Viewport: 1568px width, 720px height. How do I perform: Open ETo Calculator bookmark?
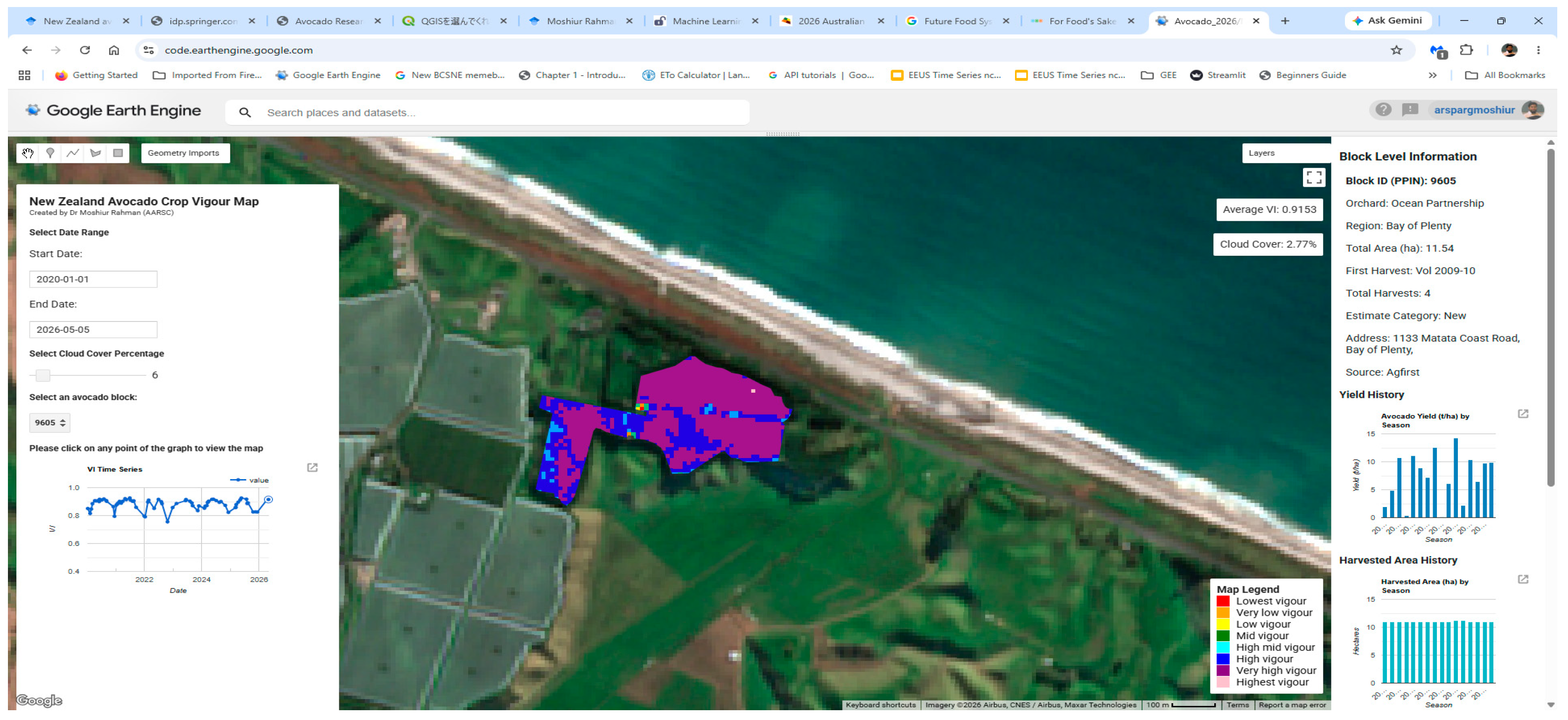tap(696, 76)
